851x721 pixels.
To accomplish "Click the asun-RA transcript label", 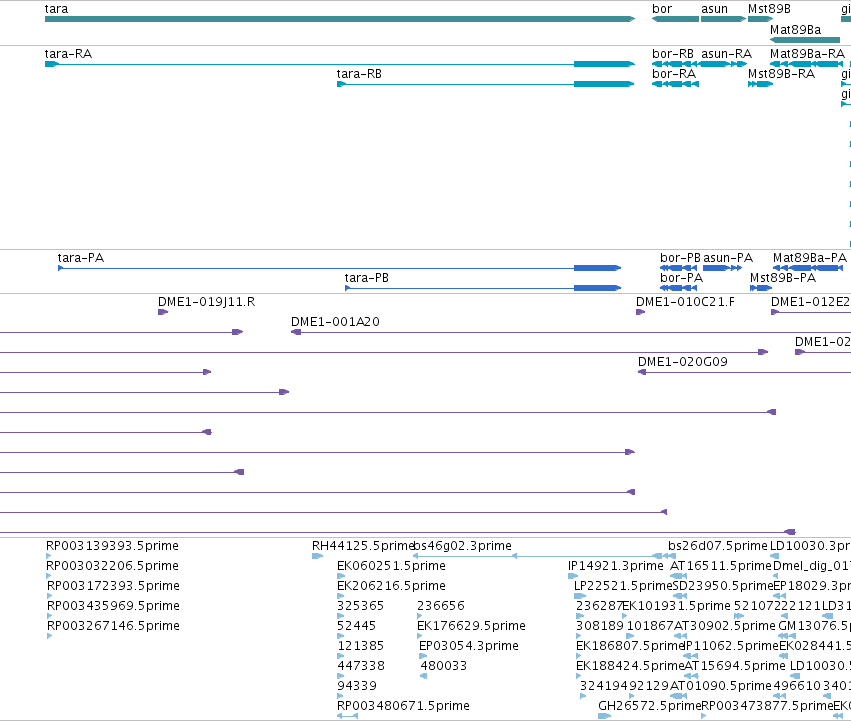I will click(x=726, y=54).
